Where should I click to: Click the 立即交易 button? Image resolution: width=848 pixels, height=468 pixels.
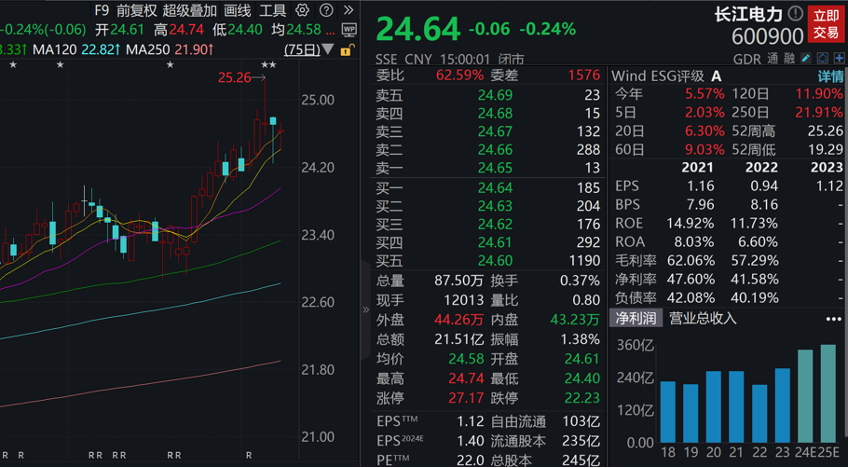tap(826, 23)
